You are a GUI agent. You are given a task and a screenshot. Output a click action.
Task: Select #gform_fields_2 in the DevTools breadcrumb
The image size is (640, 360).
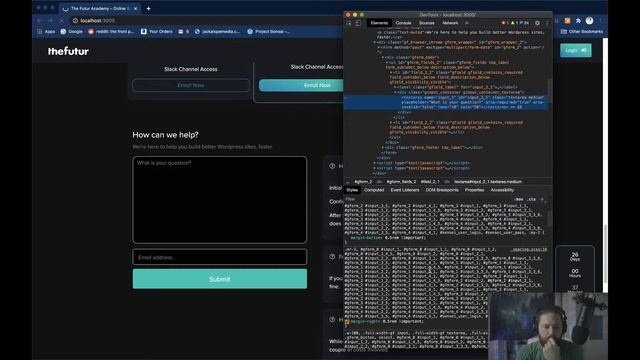pyautogui.click(x=401, y=182)
